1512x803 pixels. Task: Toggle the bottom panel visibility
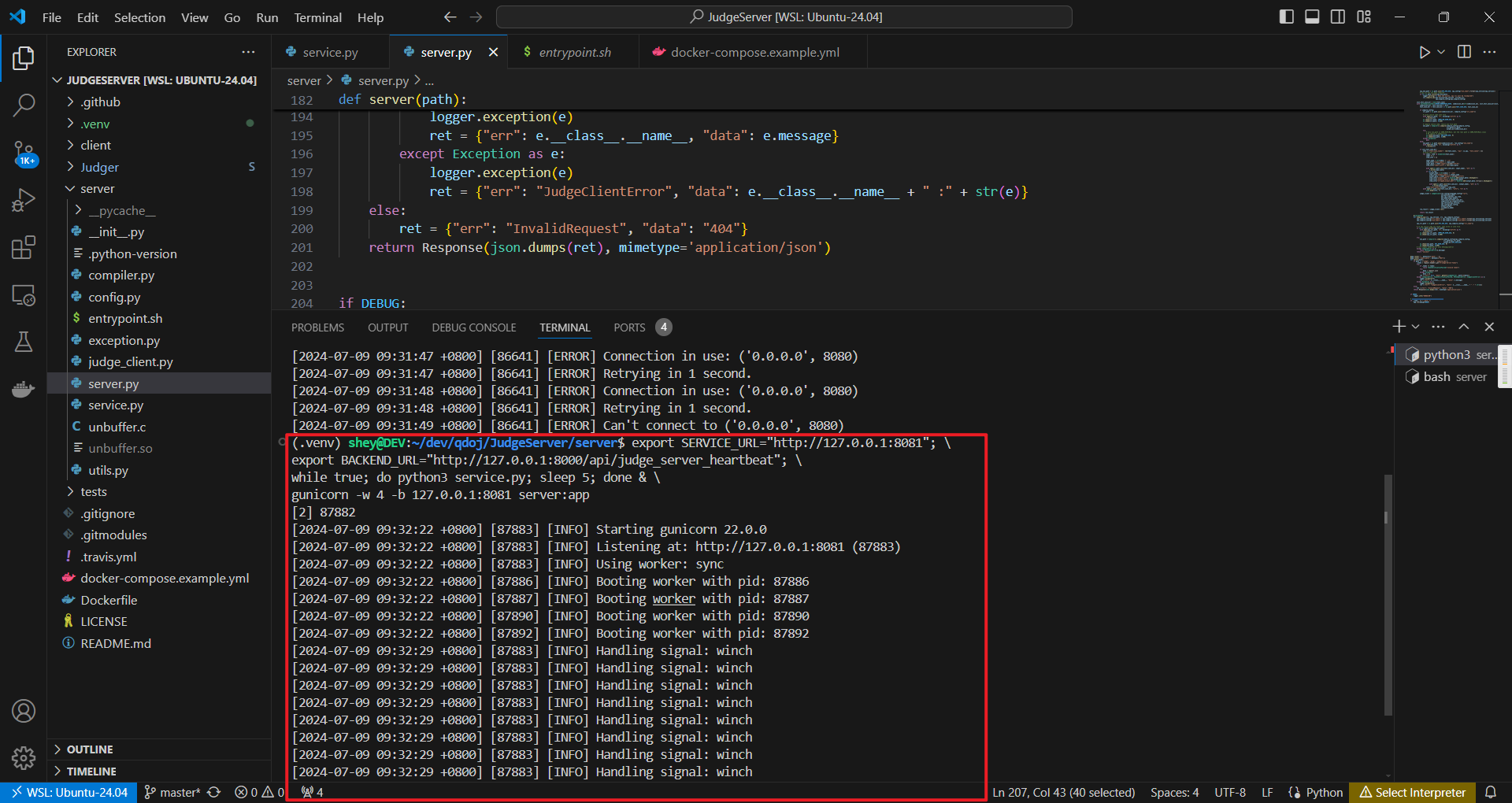click(1312, 17)
